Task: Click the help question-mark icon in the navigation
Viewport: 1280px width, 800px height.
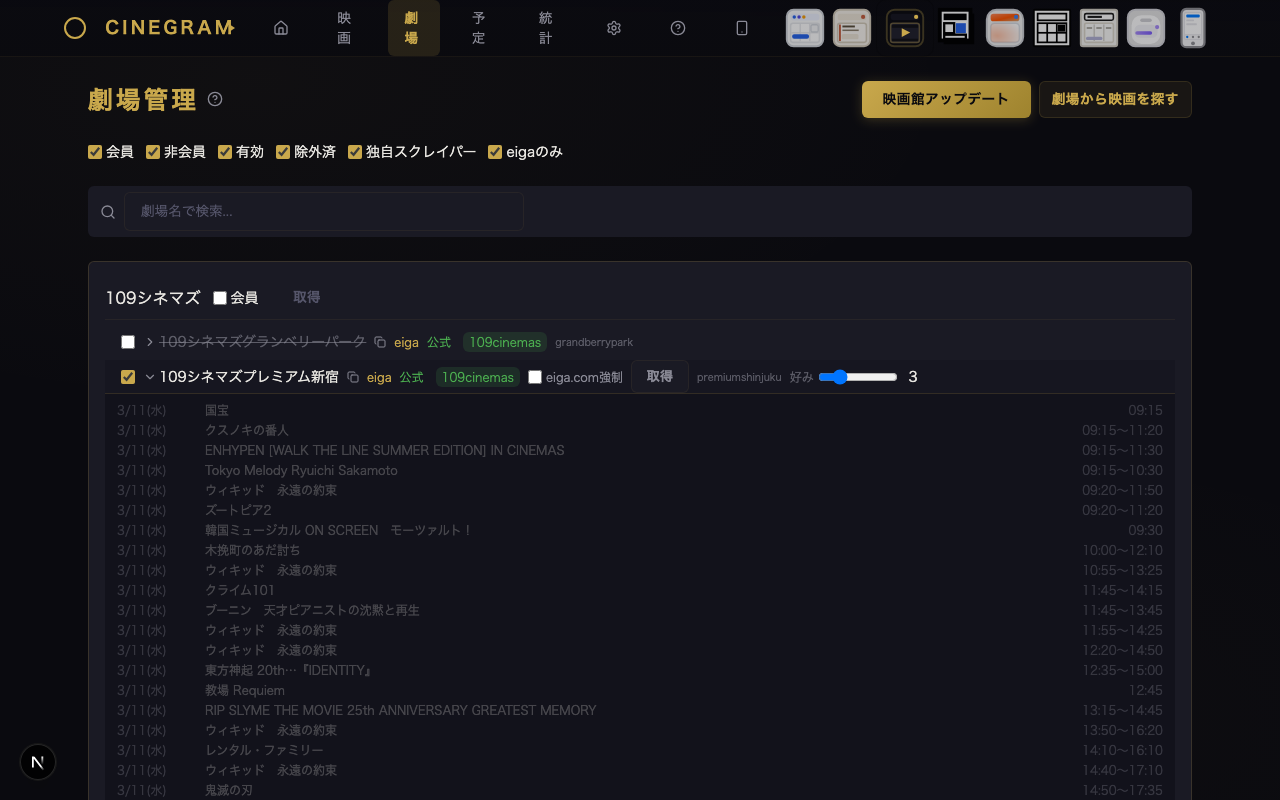Action: (x=678, y=28)
